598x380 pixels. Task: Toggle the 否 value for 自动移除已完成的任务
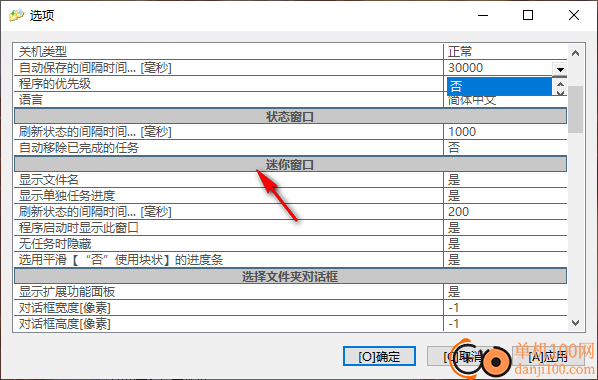pyautogui.click(x=454, y=148)
